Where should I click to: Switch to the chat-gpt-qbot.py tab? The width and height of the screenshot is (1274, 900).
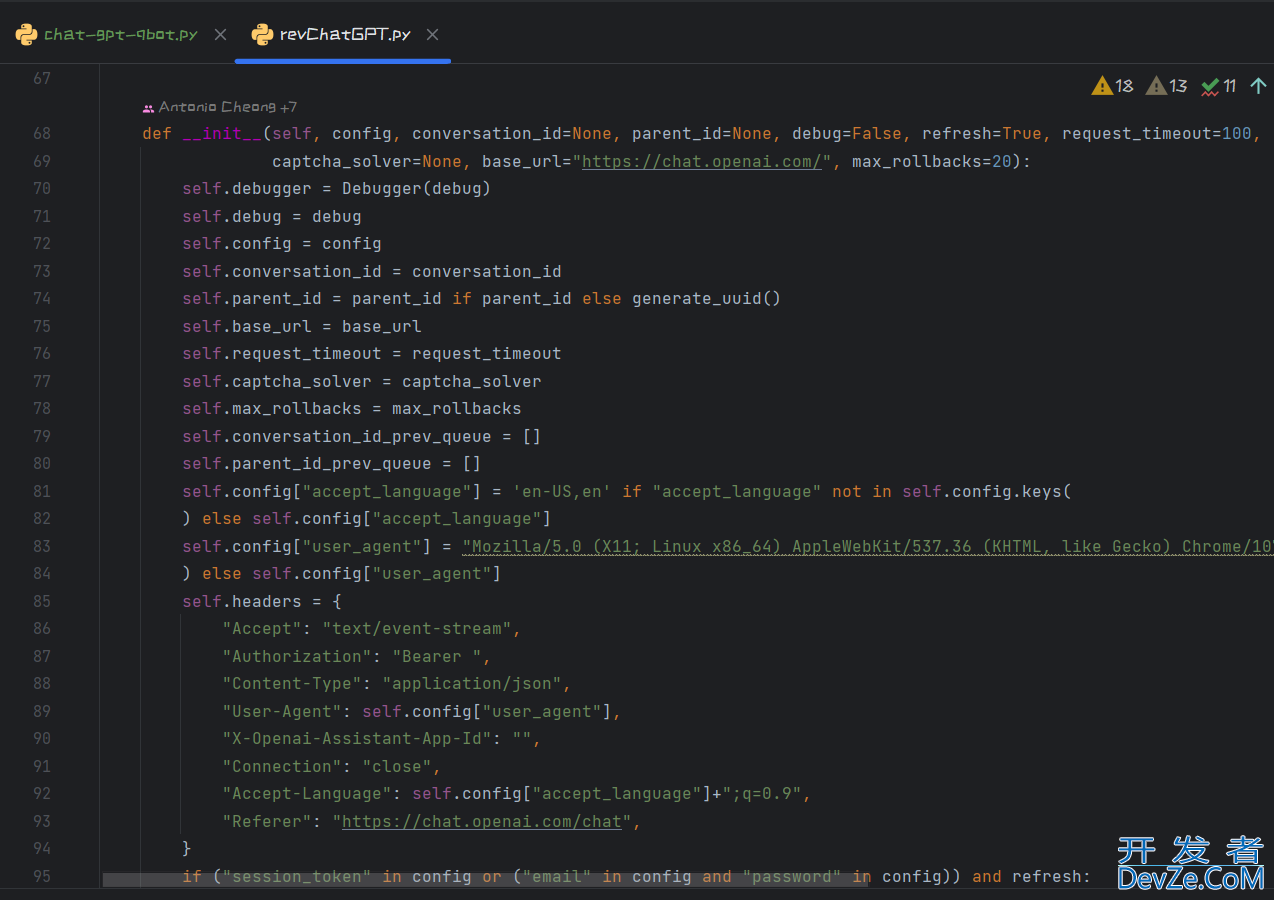coord(121,34)
